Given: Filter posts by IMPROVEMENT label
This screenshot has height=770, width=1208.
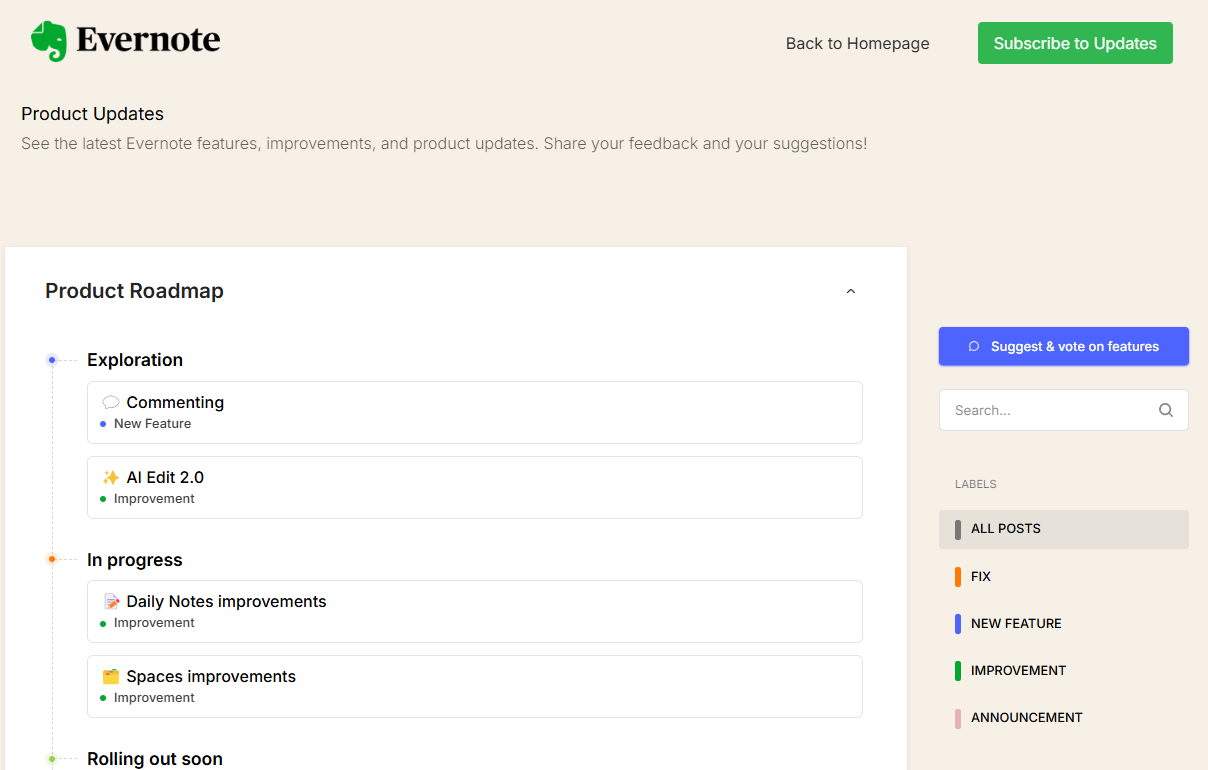Looking at the screenshot, I should point(1064,670).
